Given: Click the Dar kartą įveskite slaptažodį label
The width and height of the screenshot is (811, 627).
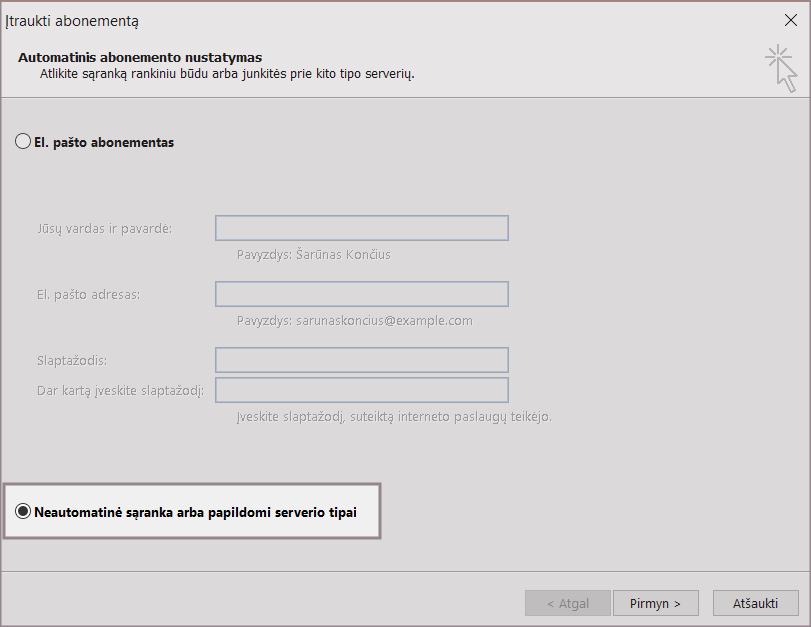Looking at the screenshot, I should [120, 390].
